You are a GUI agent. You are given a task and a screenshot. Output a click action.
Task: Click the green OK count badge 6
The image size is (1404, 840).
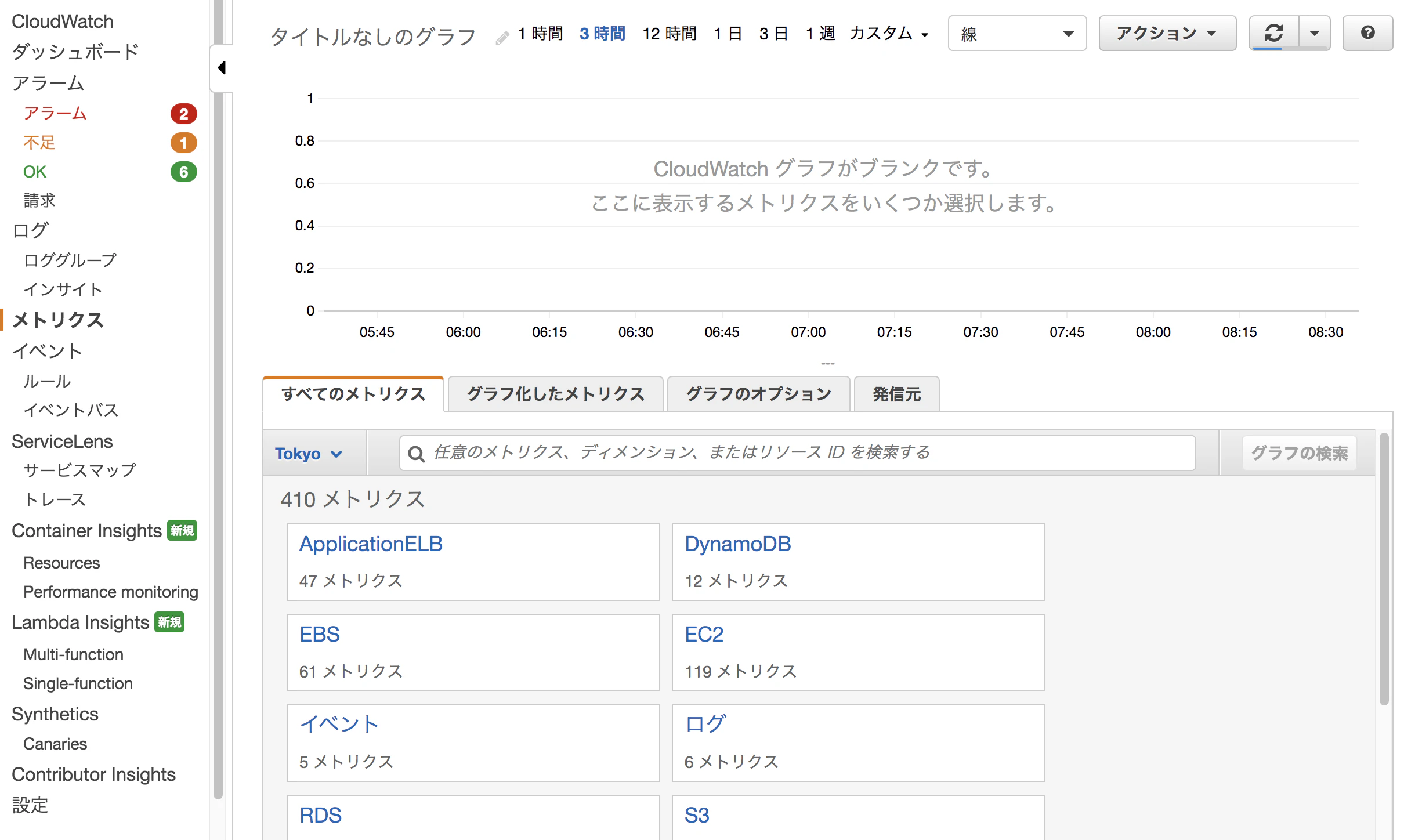click(x=183, y=172)
